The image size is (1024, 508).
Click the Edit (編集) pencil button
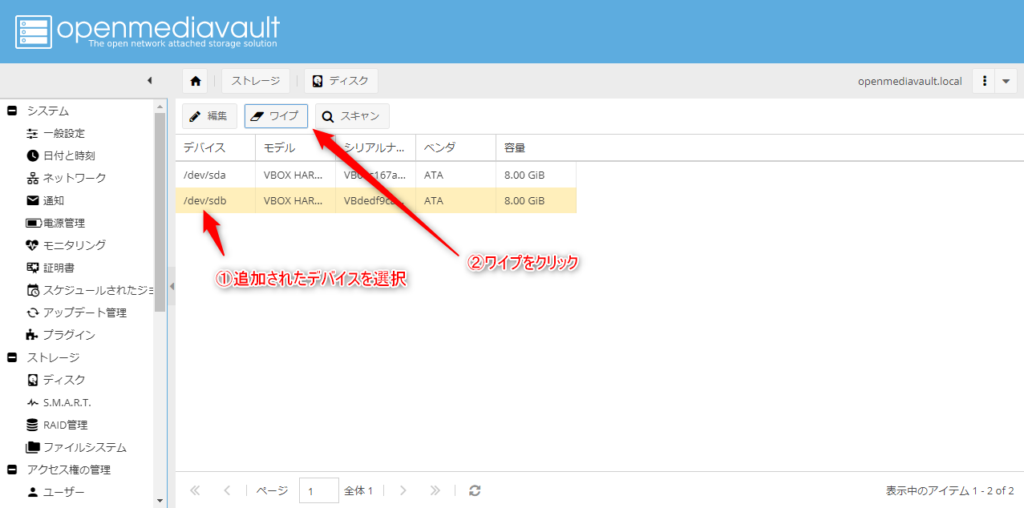coord(208,116)
